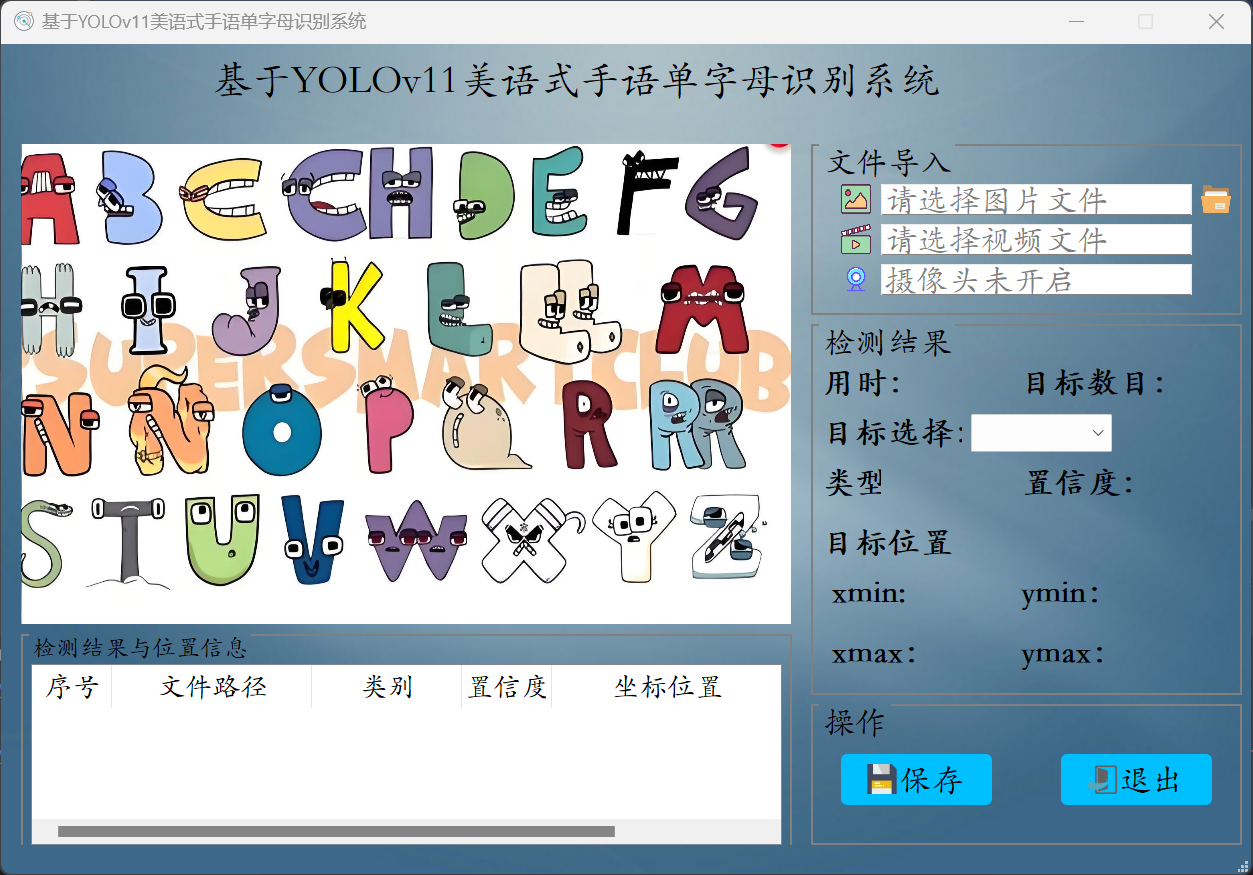Image resolution: width=1253 pixels, height=875 pixels.
Task: Click the xmin label
Action: pos(869,594)
